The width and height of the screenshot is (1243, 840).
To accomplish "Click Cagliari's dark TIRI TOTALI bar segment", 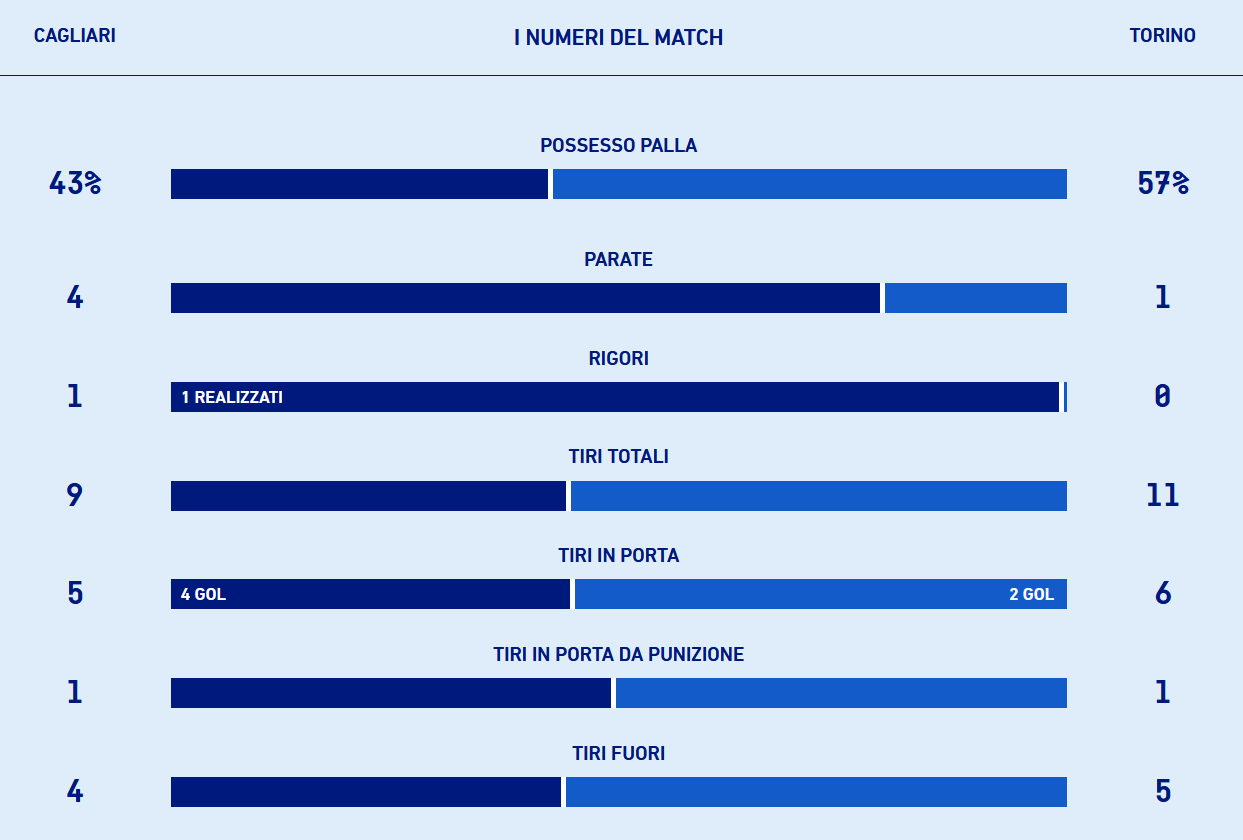I will coord(368,496).
